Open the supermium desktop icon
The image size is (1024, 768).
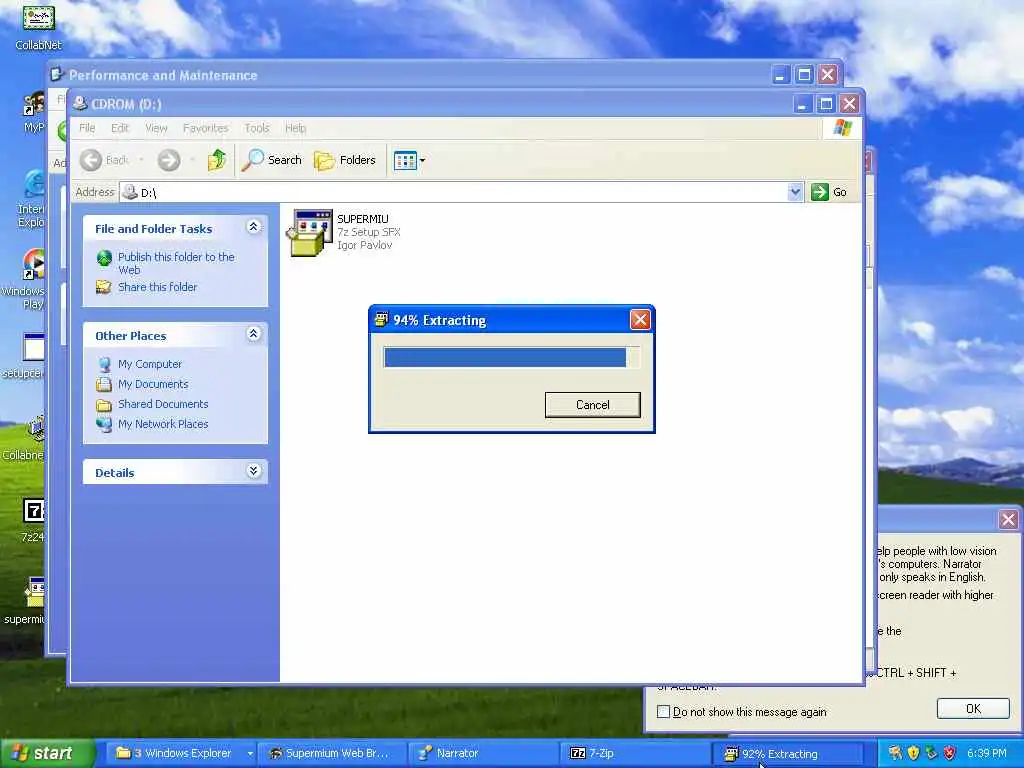point(26,601)
